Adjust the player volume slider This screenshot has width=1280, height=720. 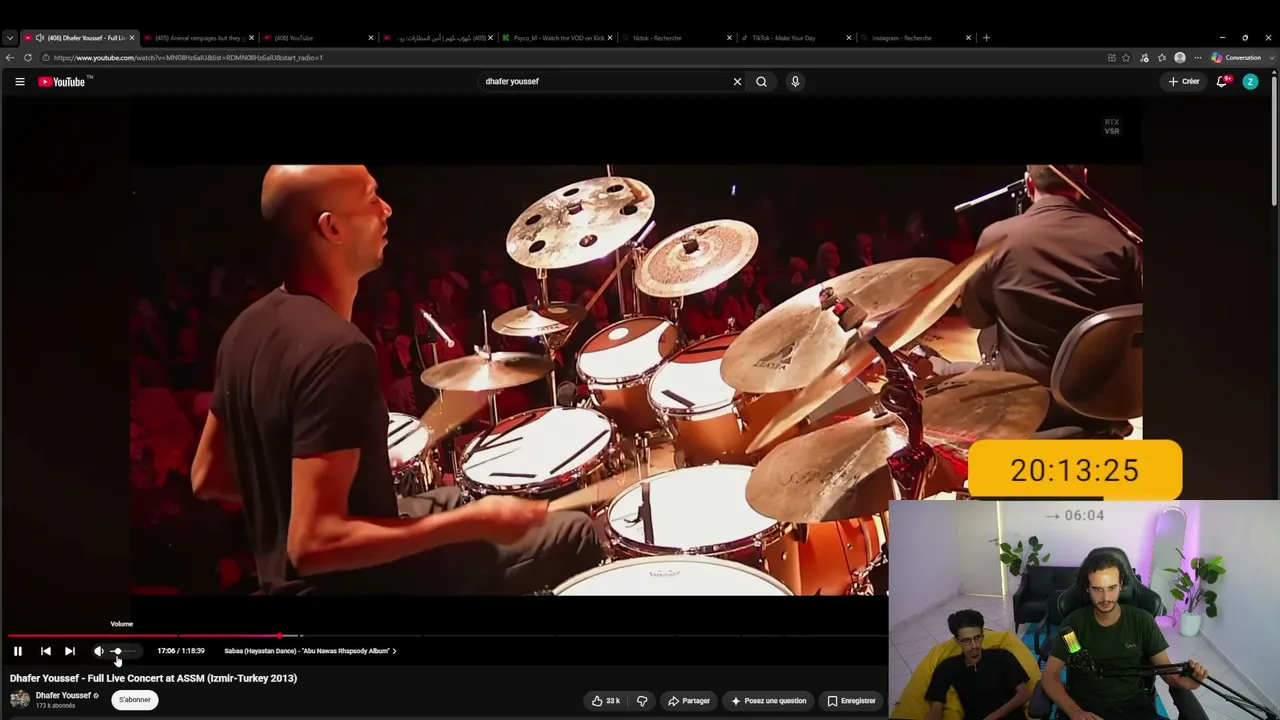pyautogui.click(x=124, y=651)
